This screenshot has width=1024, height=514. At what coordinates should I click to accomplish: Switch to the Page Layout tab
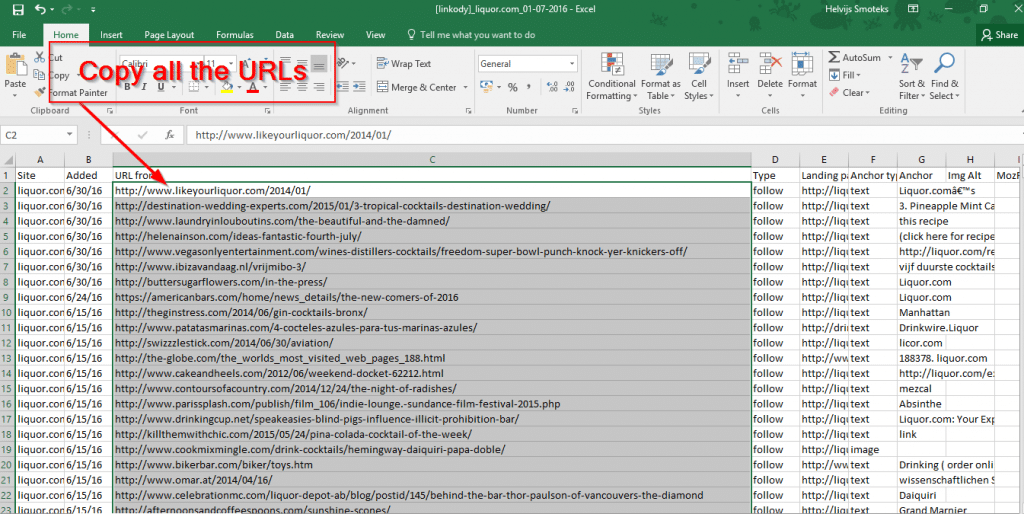pyautogui.click(x=169, y=35)
